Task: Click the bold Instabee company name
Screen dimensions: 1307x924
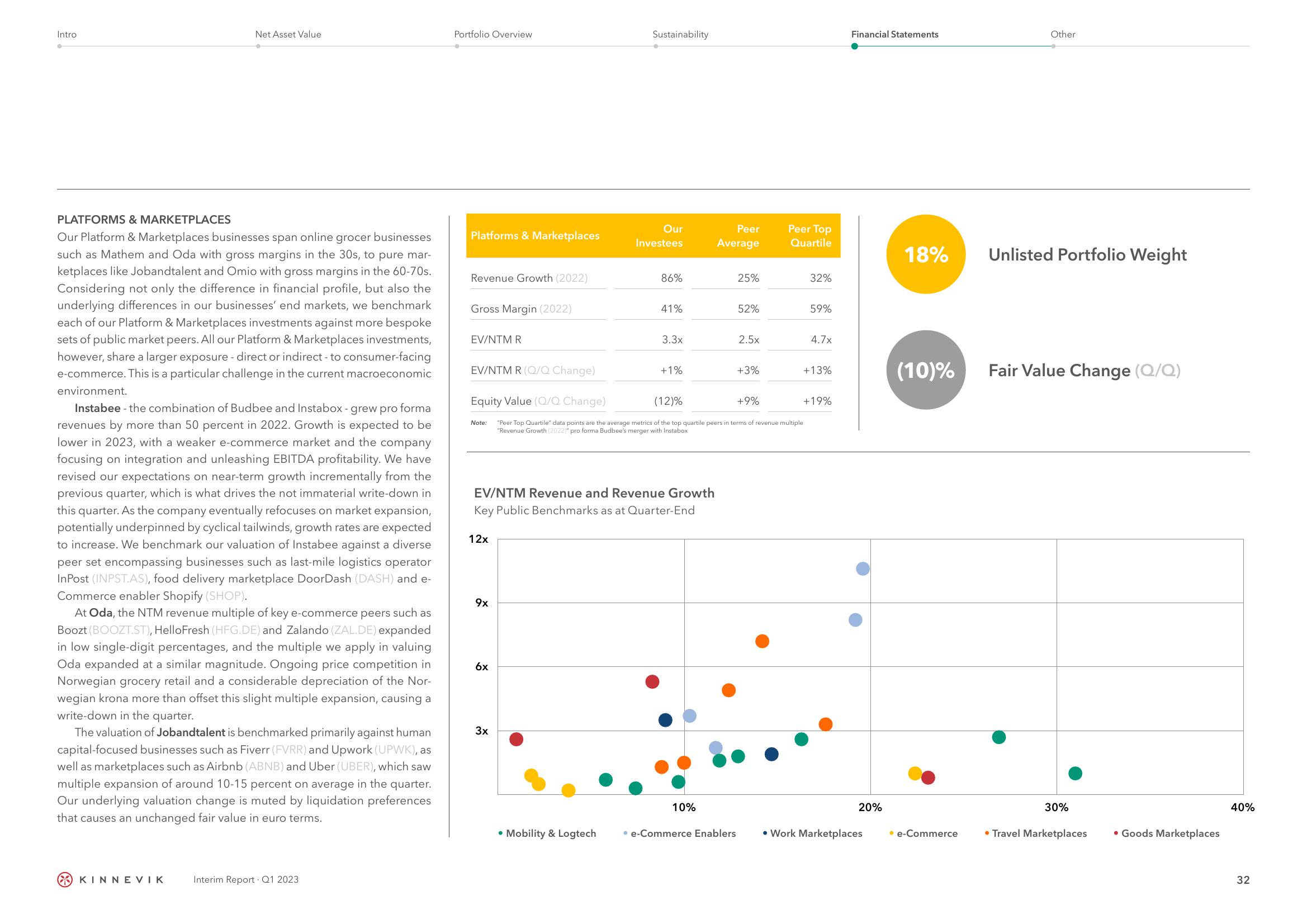Action: coord(97,408)
